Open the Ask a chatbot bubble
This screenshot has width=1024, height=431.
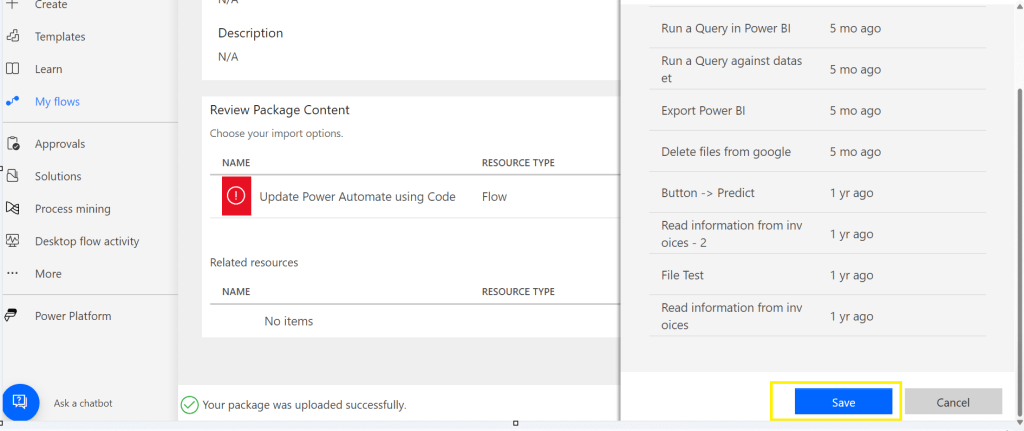20,402
